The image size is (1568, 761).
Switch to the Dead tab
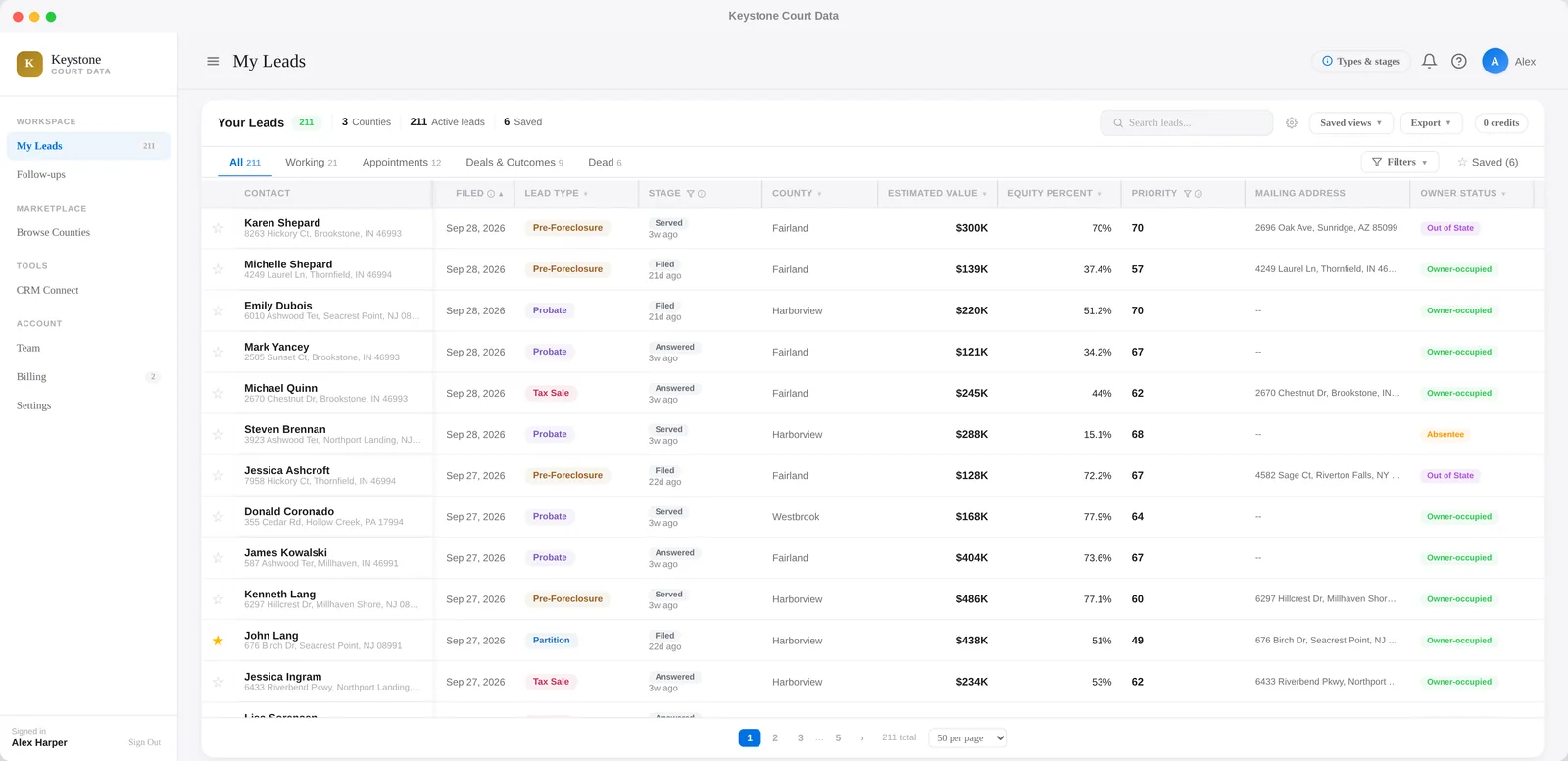[x=605, y=163]
